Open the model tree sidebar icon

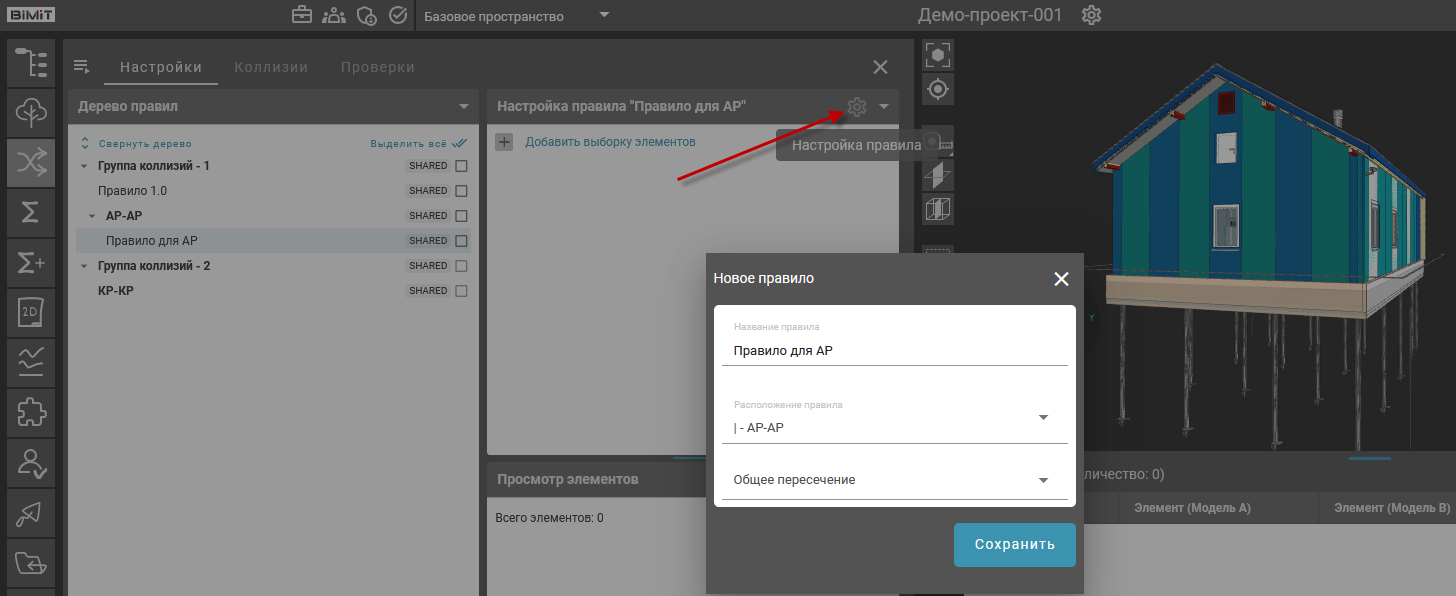pos(31,62)
